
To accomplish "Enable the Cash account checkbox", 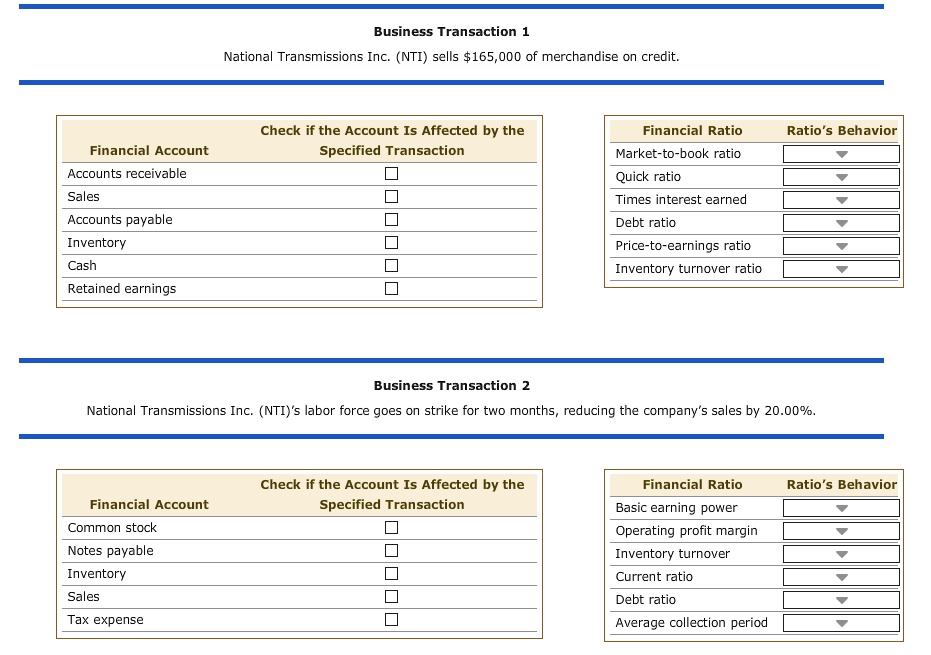I will click(392, 266).
